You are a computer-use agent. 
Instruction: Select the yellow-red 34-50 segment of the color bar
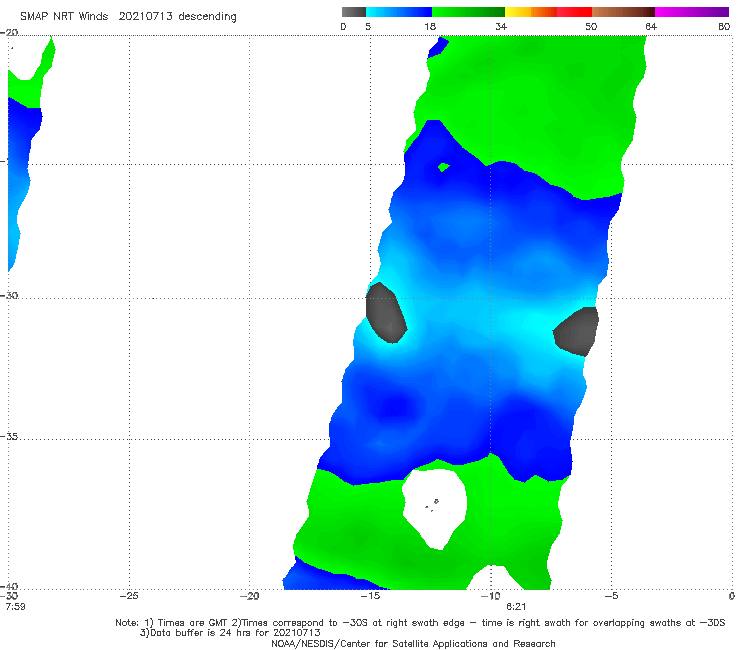(548, 12)
